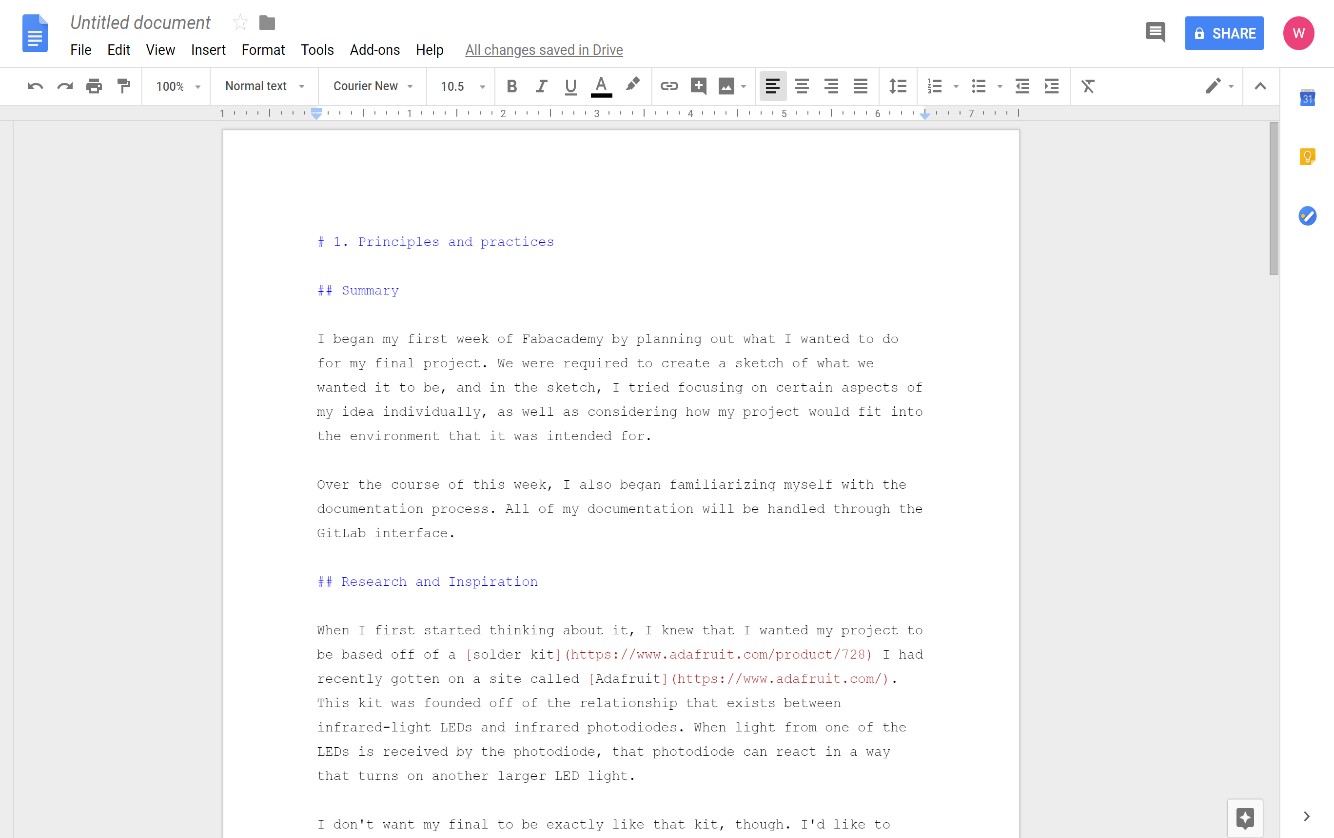Open the Insert menu
This screenshot has width=1334, height=838.
click(208, 50)
